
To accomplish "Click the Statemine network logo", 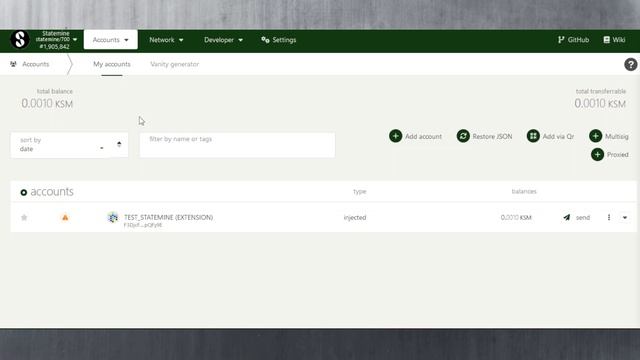I will 20,40.
